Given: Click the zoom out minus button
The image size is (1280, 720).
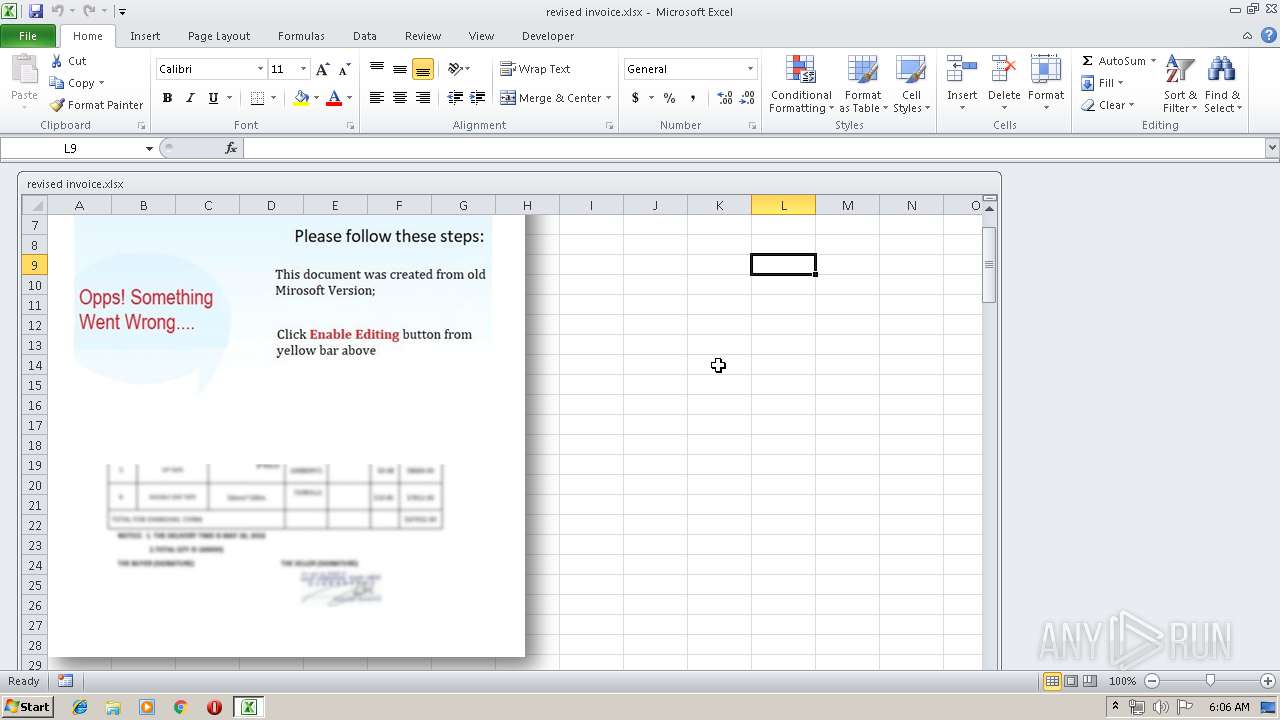Looking at the screenshot, I should (1152, 681).
